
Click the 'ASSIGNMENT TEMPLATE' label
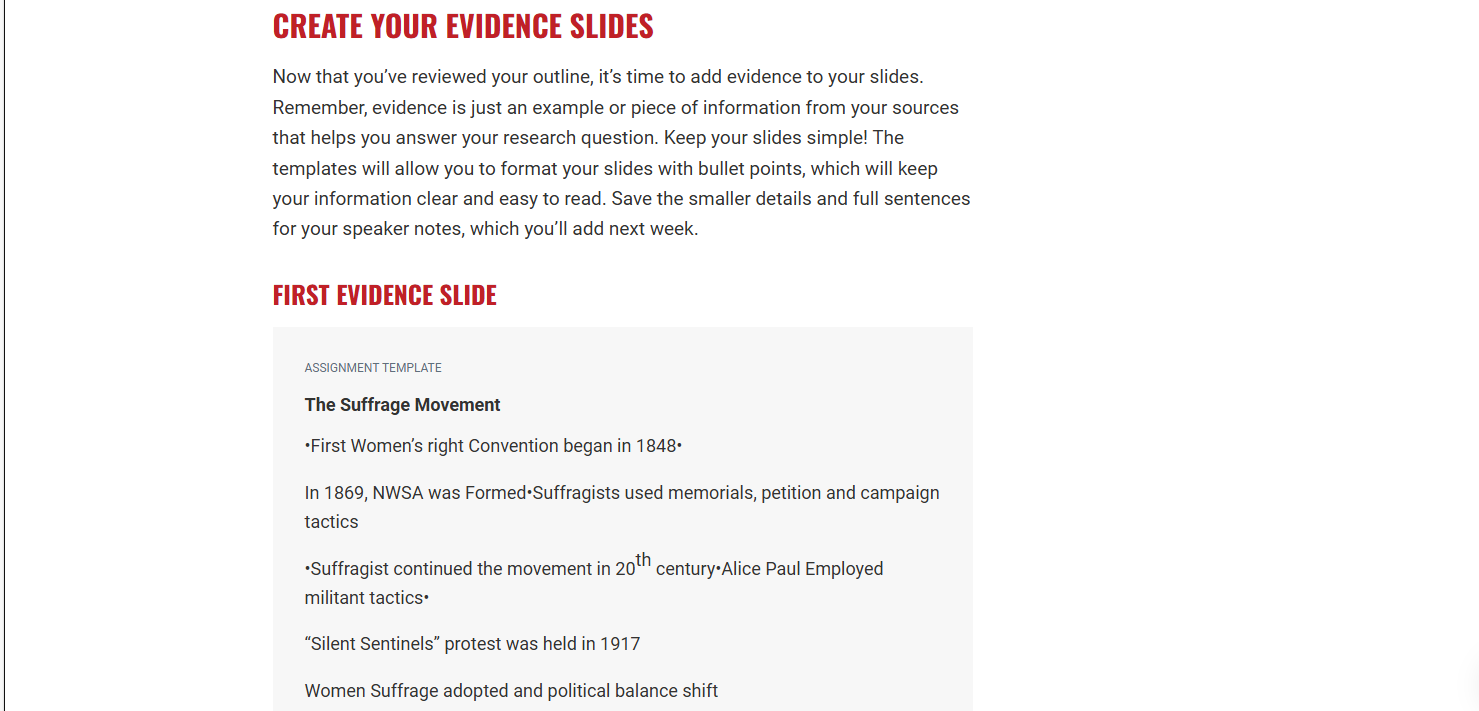tap(373, 368)
